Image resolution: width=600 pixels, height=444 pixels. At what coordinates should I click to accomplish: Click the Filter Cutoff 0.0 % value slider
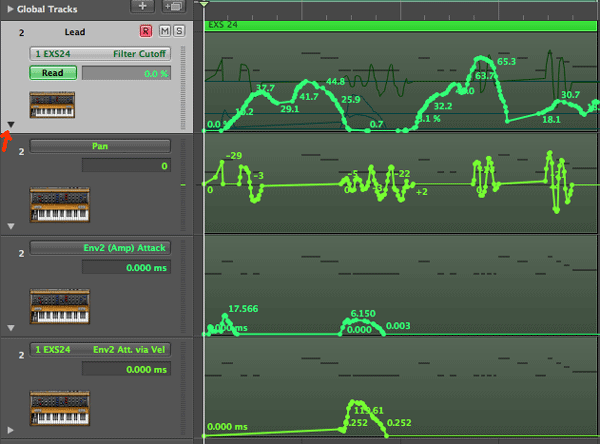pyautogui.click(x=126, y=73)
